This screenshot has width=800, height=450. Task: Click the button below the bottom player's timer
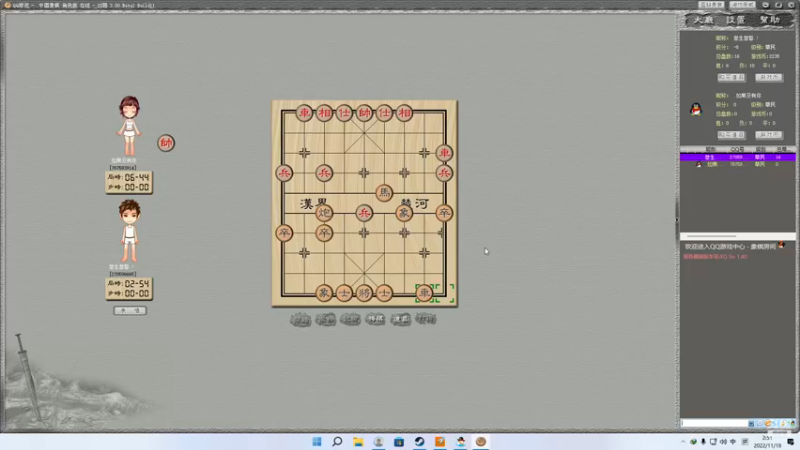coord(130,311)
